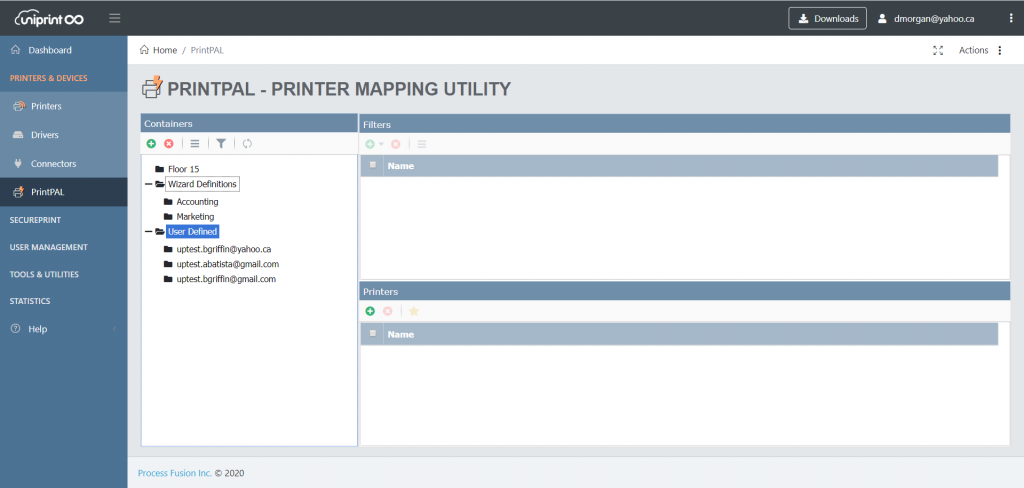The height and width of the screenshot is (488, 1024).
Task: Add a printer with green plus icon
Action: [x=370, y=312]
